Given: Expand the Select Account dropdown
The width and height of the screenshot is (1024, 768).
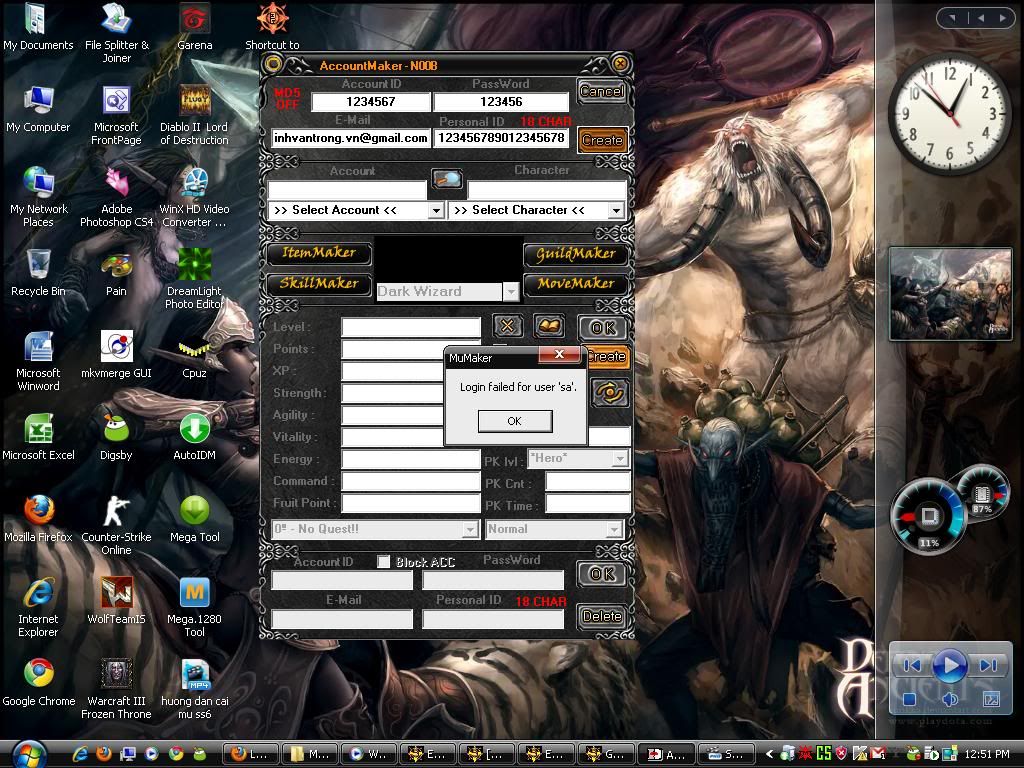Looking at the screenshot, I should point(436,210).
